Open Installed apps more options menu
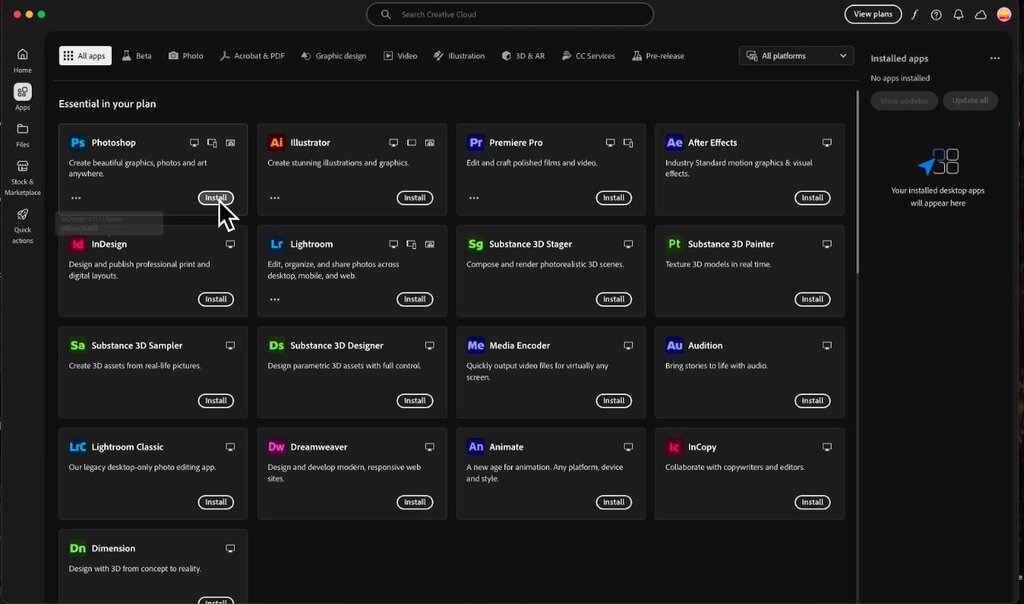 pyautogui.click(x=994, y=59)
